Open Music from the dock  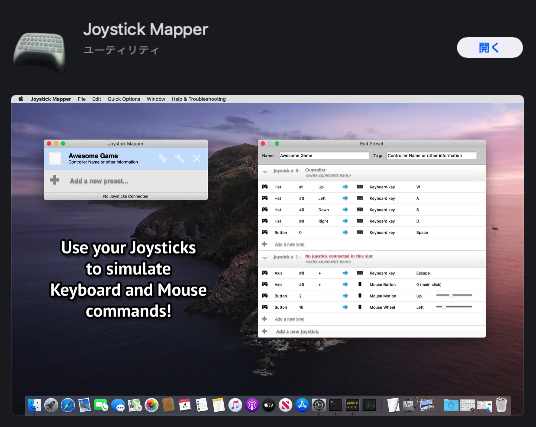[x=235, y=405]
